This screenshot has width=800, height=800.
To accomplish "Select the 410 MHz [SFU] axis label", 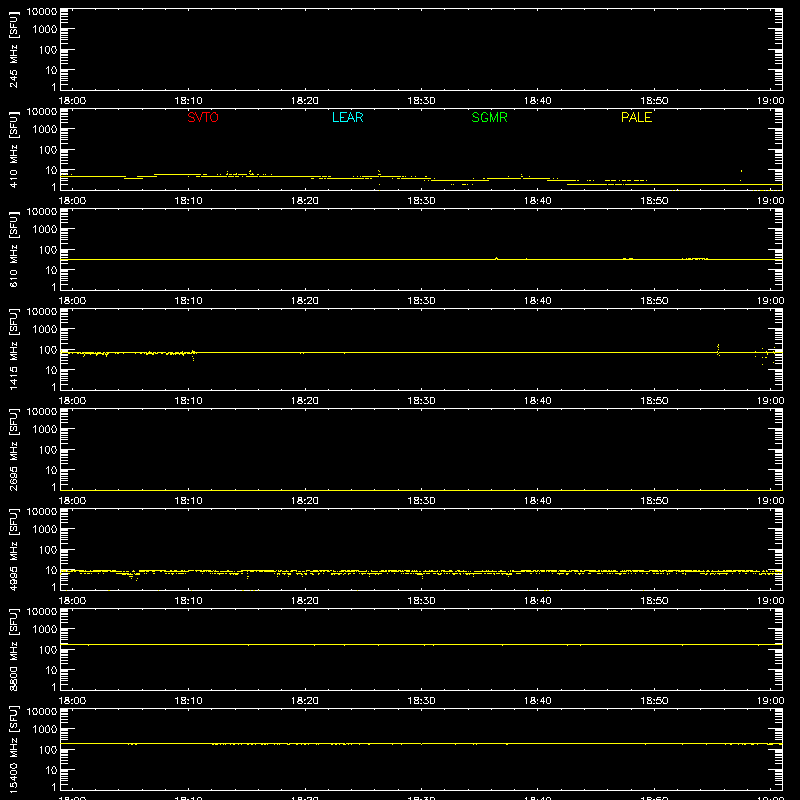I will [x=13, y=149].
